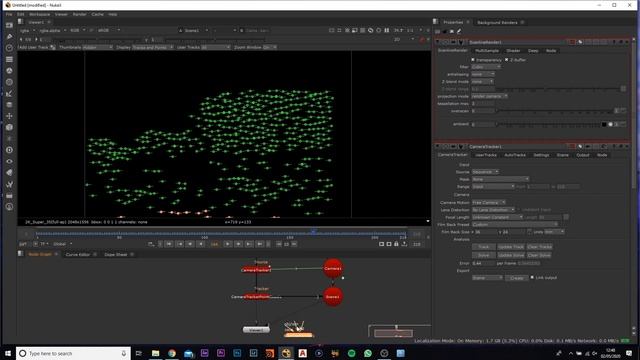Click the Track button
This screenshot has height=360, width=640.
[x=484, y=247]
